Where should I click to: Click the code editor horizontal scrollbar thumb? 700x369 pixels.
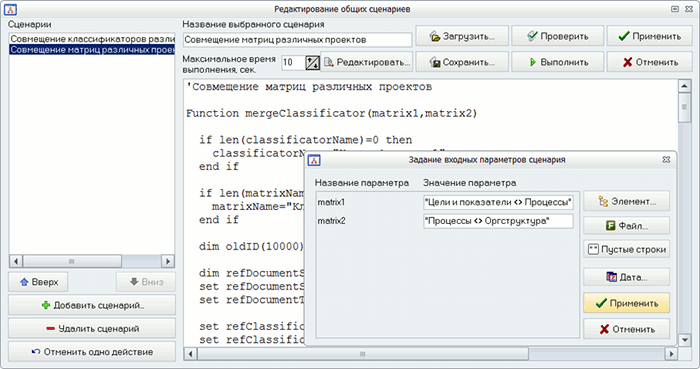tap(362, 354)
